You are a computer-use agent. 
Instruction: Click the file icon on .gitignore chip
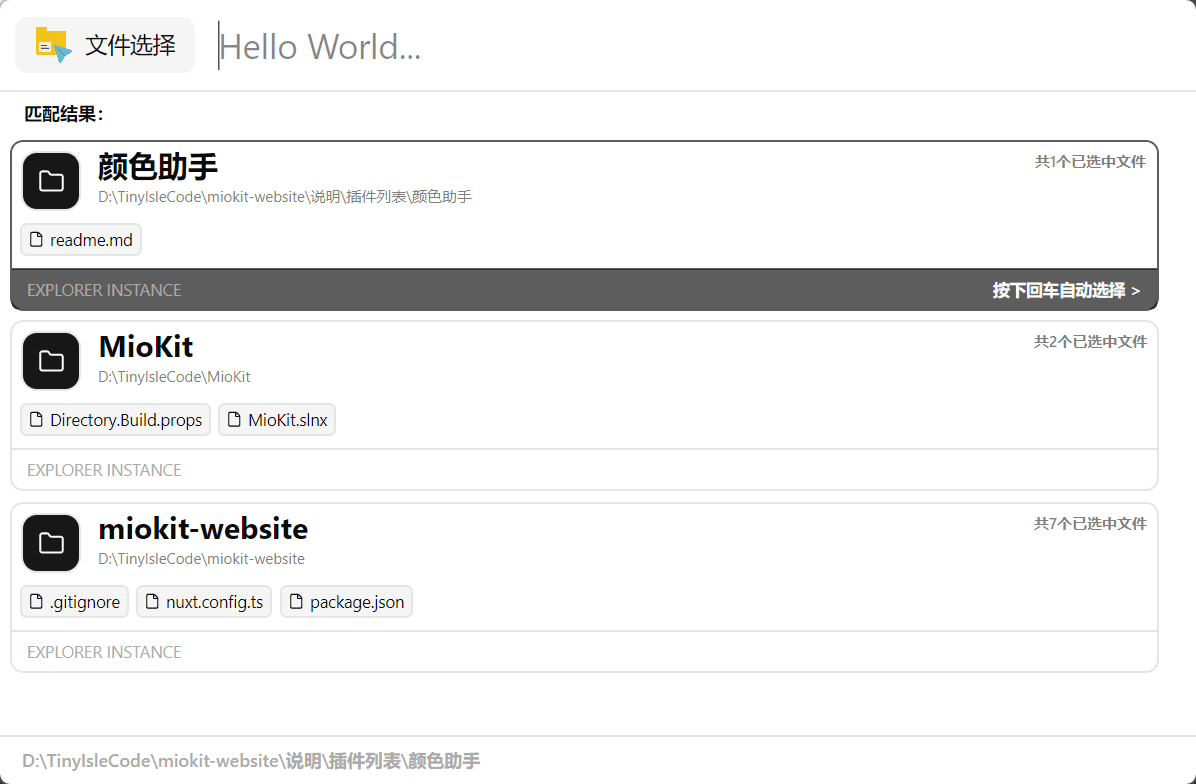[x=37, y=602]
